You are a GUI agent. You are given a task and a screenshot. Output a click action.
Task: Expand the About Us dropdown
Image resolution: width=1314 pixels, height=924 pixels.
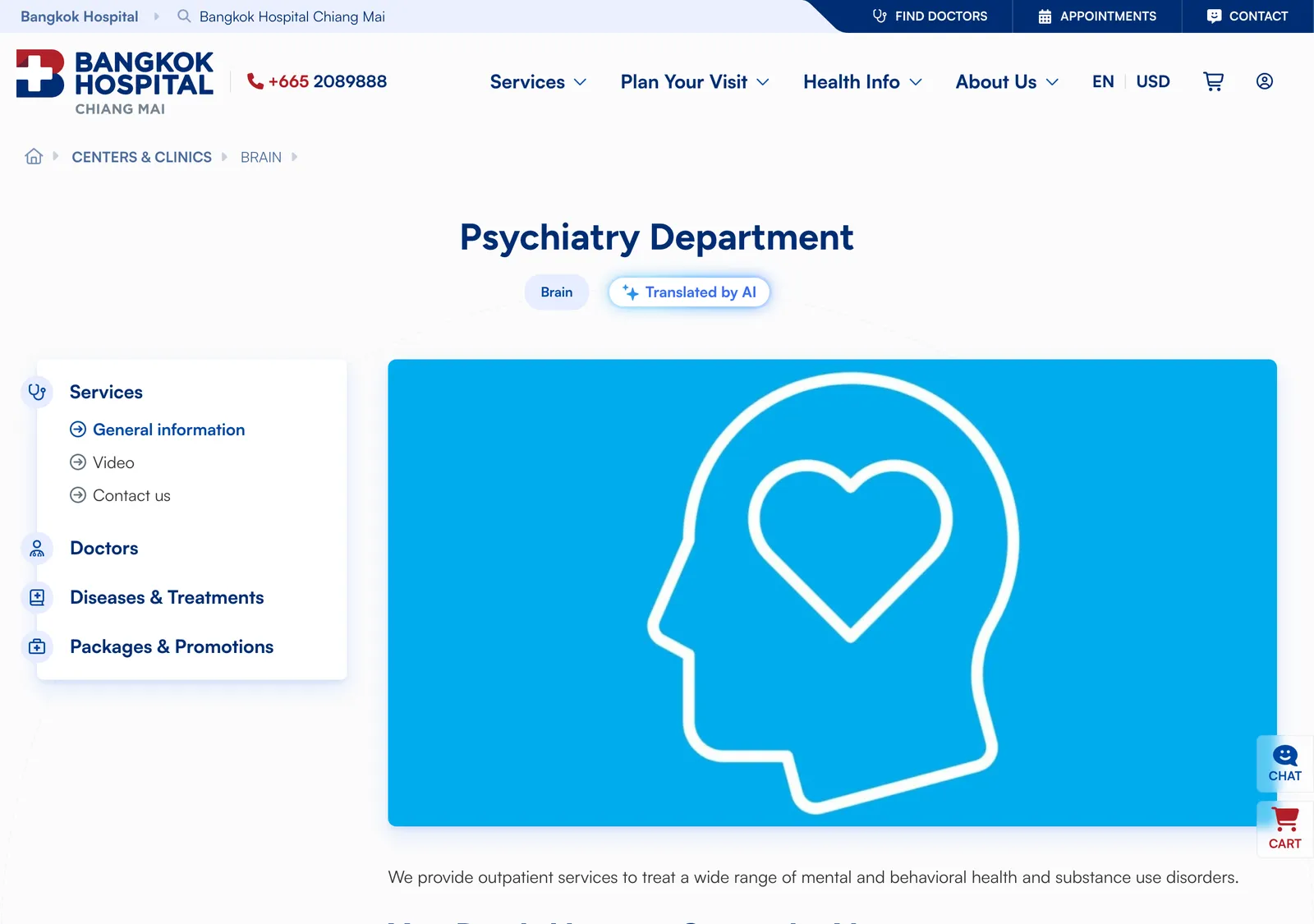pos(1007,81)
